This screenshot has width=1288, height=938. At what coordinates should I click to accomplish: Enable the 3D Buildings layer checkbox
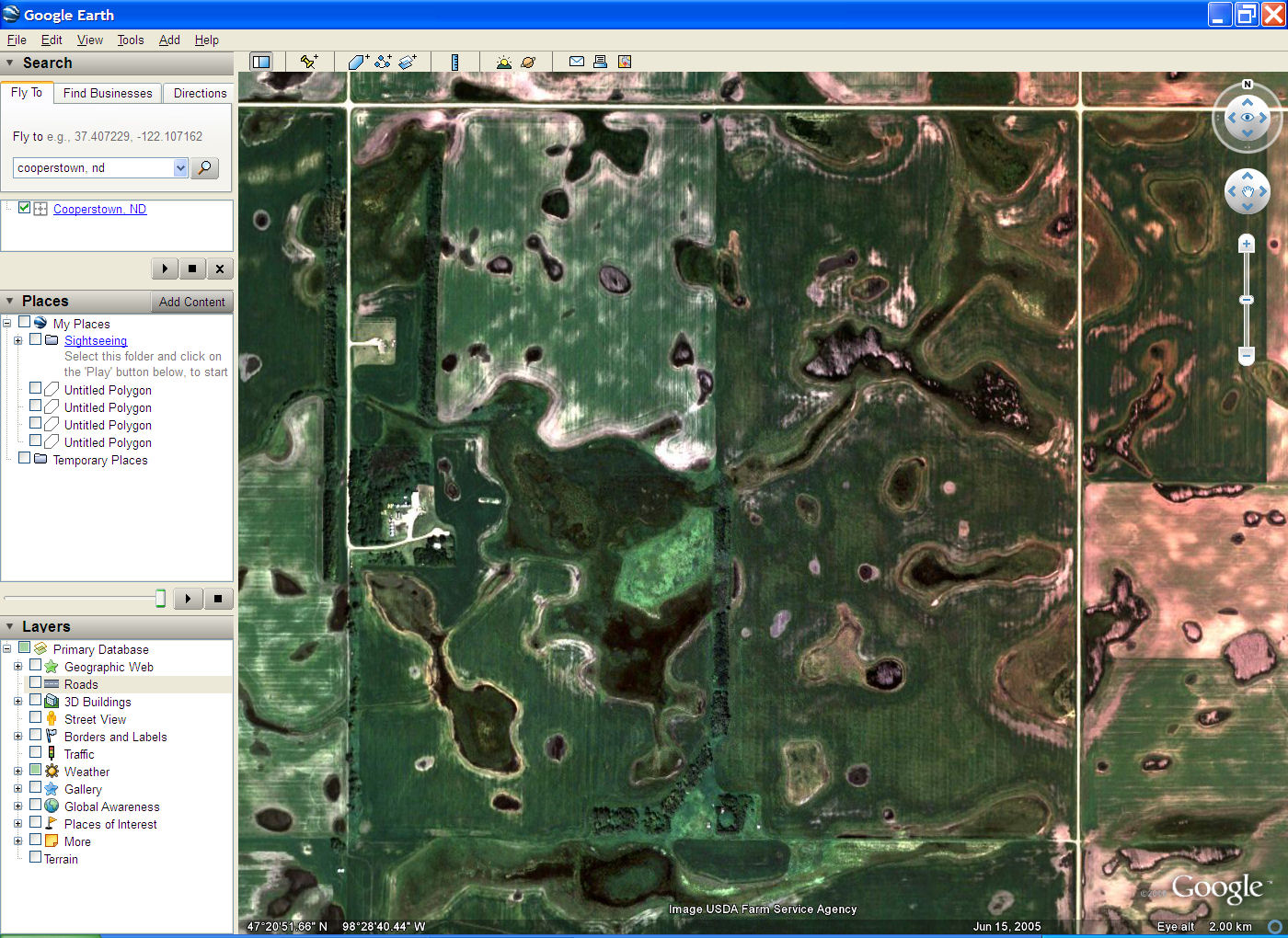[x=36, y=701]
